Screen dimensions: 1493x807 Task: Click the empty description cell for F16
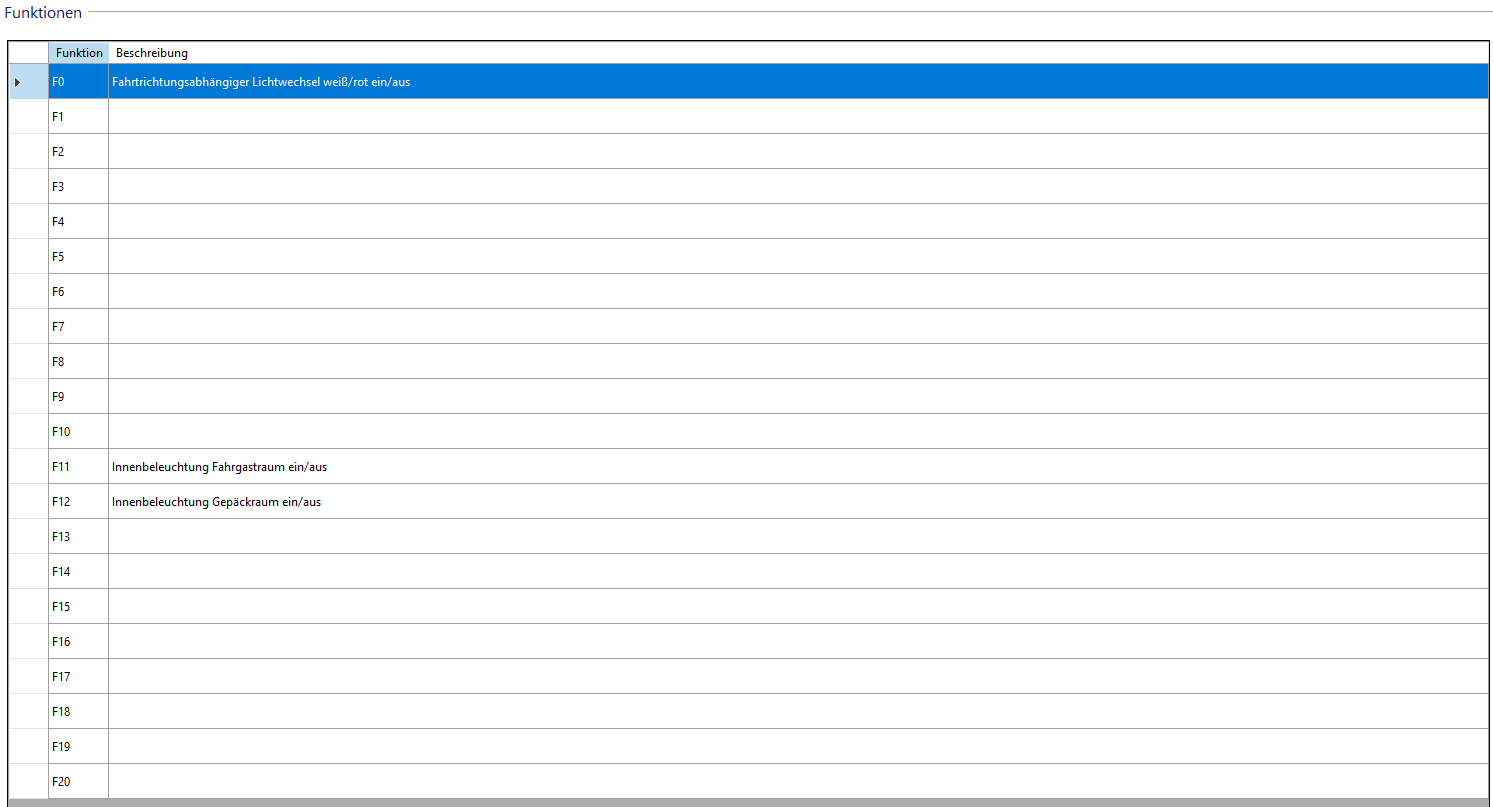(798, 642)
